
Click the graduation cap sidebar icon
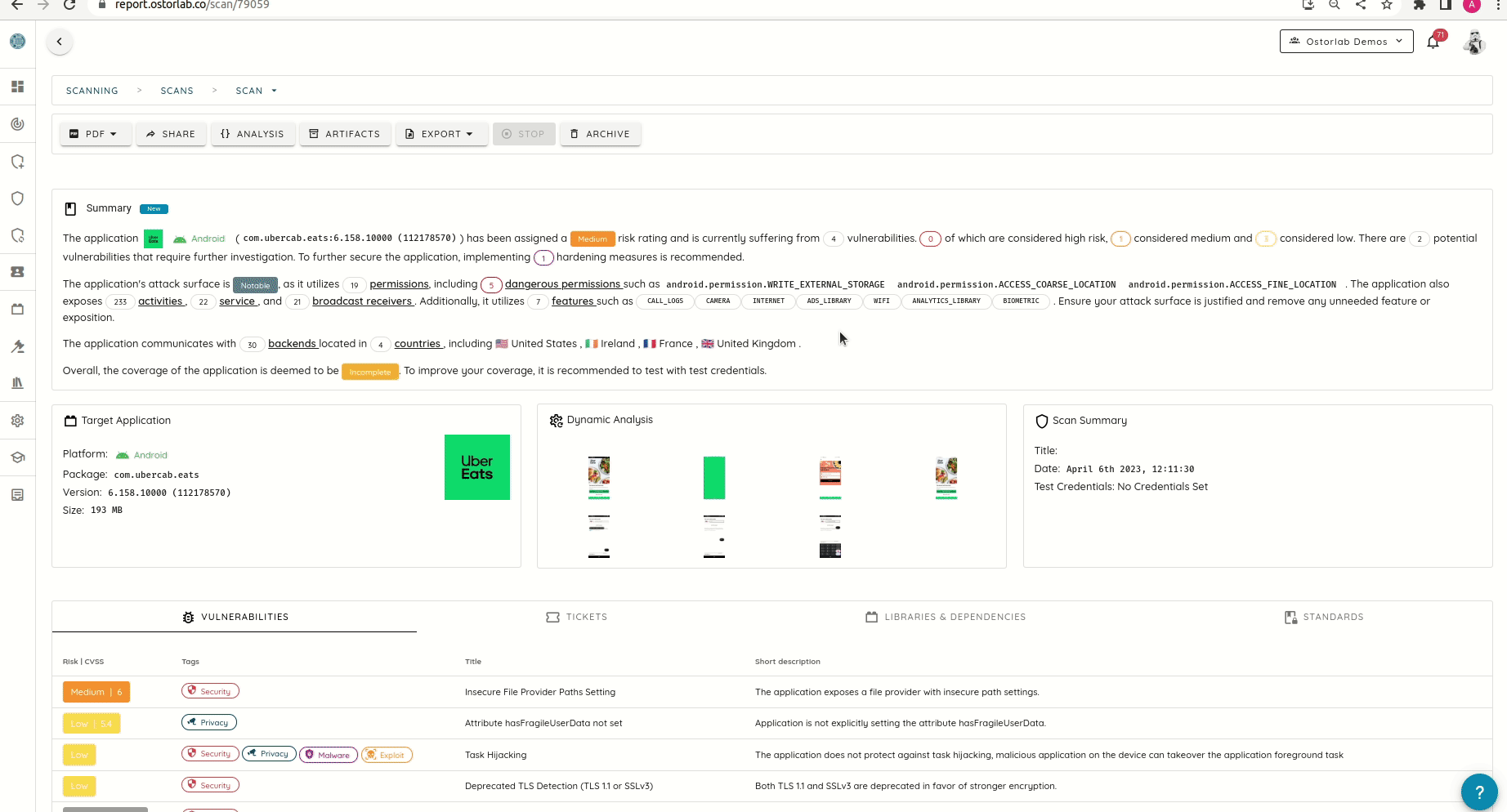pyautogui.click(x=17, y=457)
